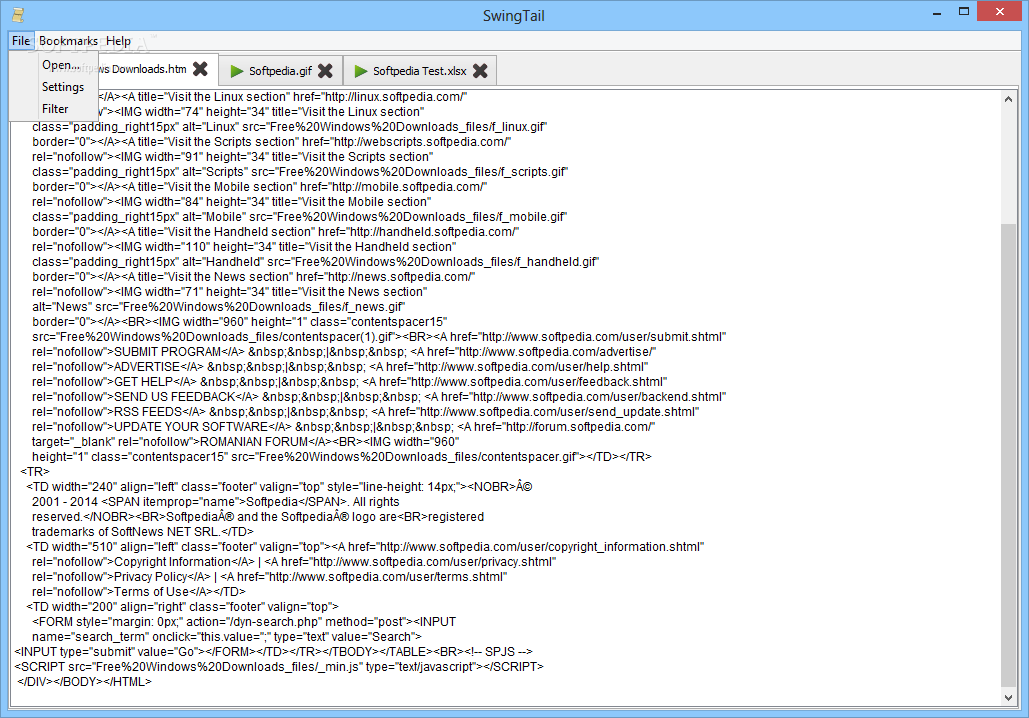Screen dimensions: 1029x718
Task: Close the SwingTail window
Action: point(999,11)
